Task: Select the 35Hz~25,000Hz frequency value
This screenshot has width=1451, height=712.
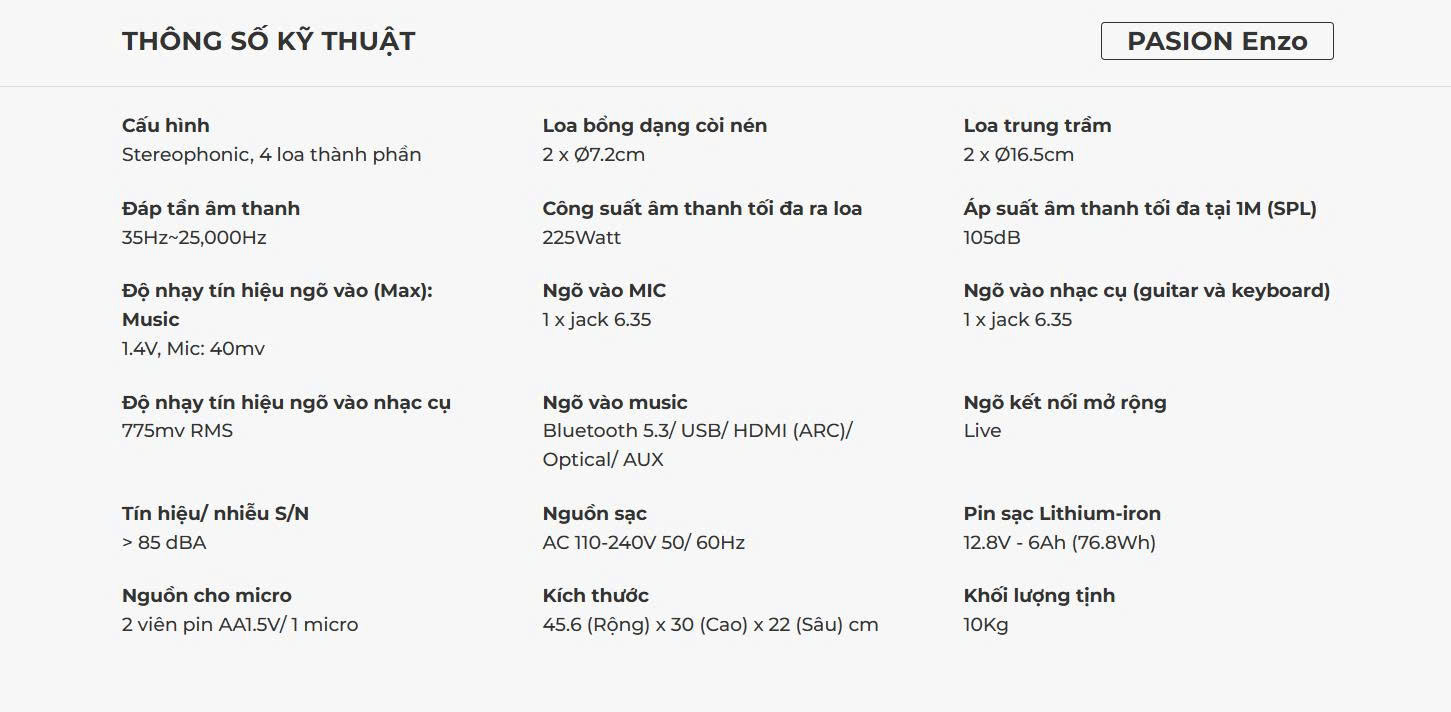Action: pos(194,237)
